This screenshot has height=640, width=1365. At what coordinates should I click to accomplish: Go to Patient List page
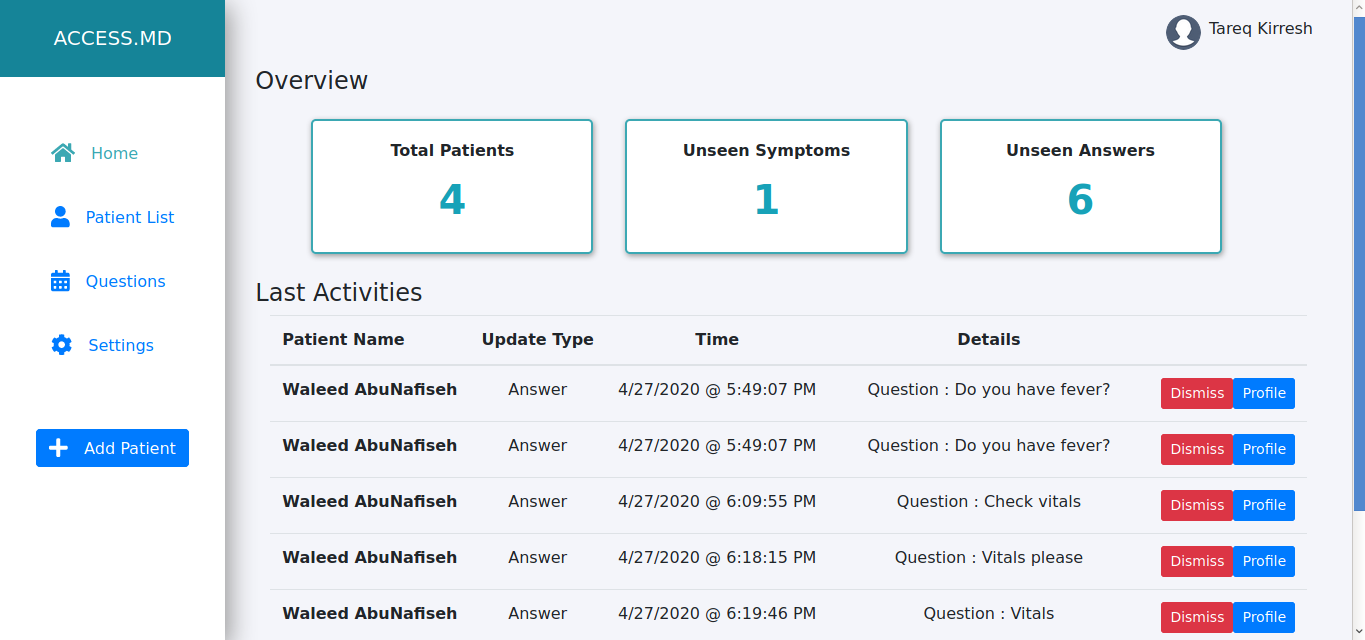point(130,217)
